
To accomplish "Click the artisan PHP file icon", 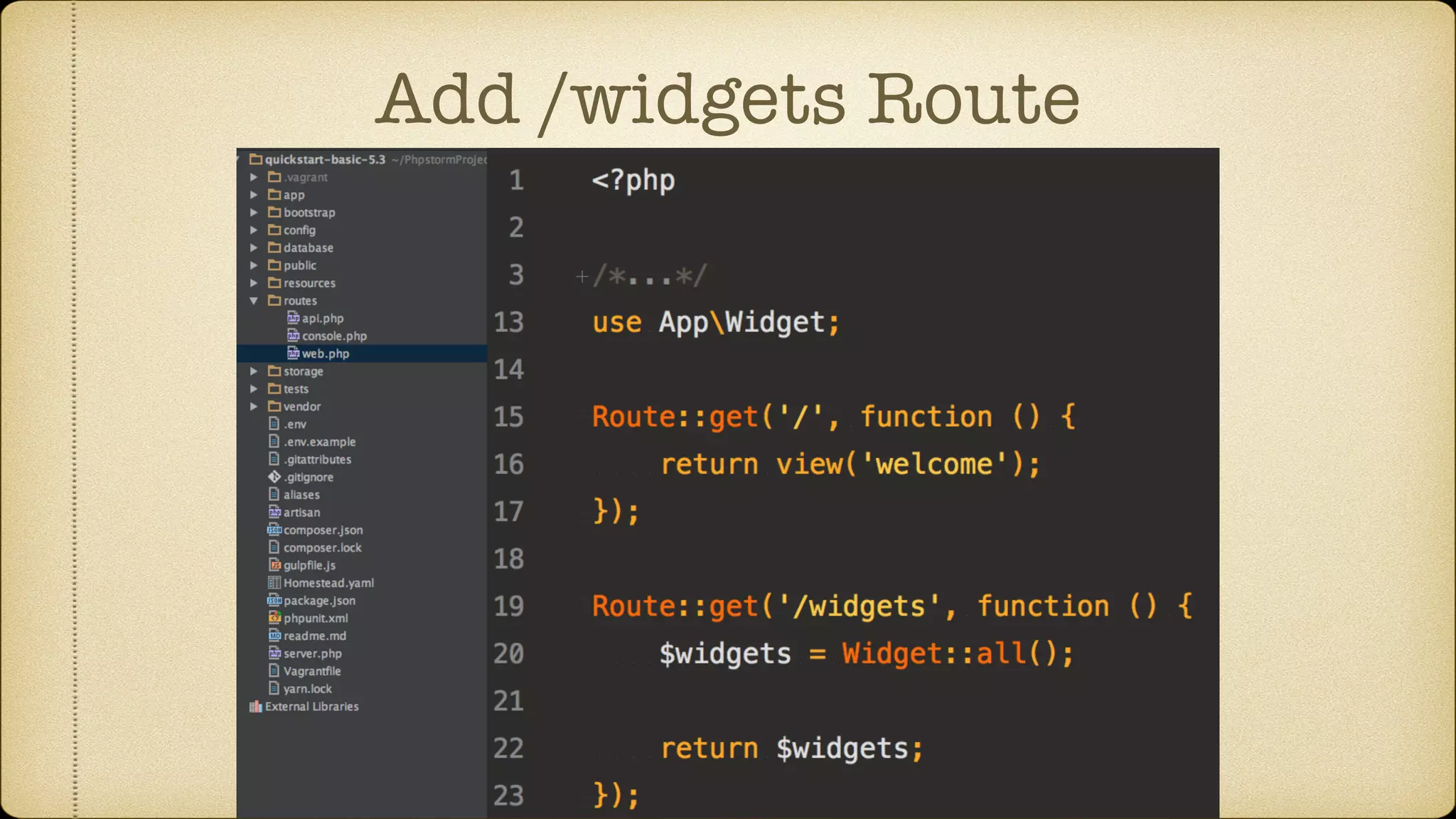I will tap(274, 512).
